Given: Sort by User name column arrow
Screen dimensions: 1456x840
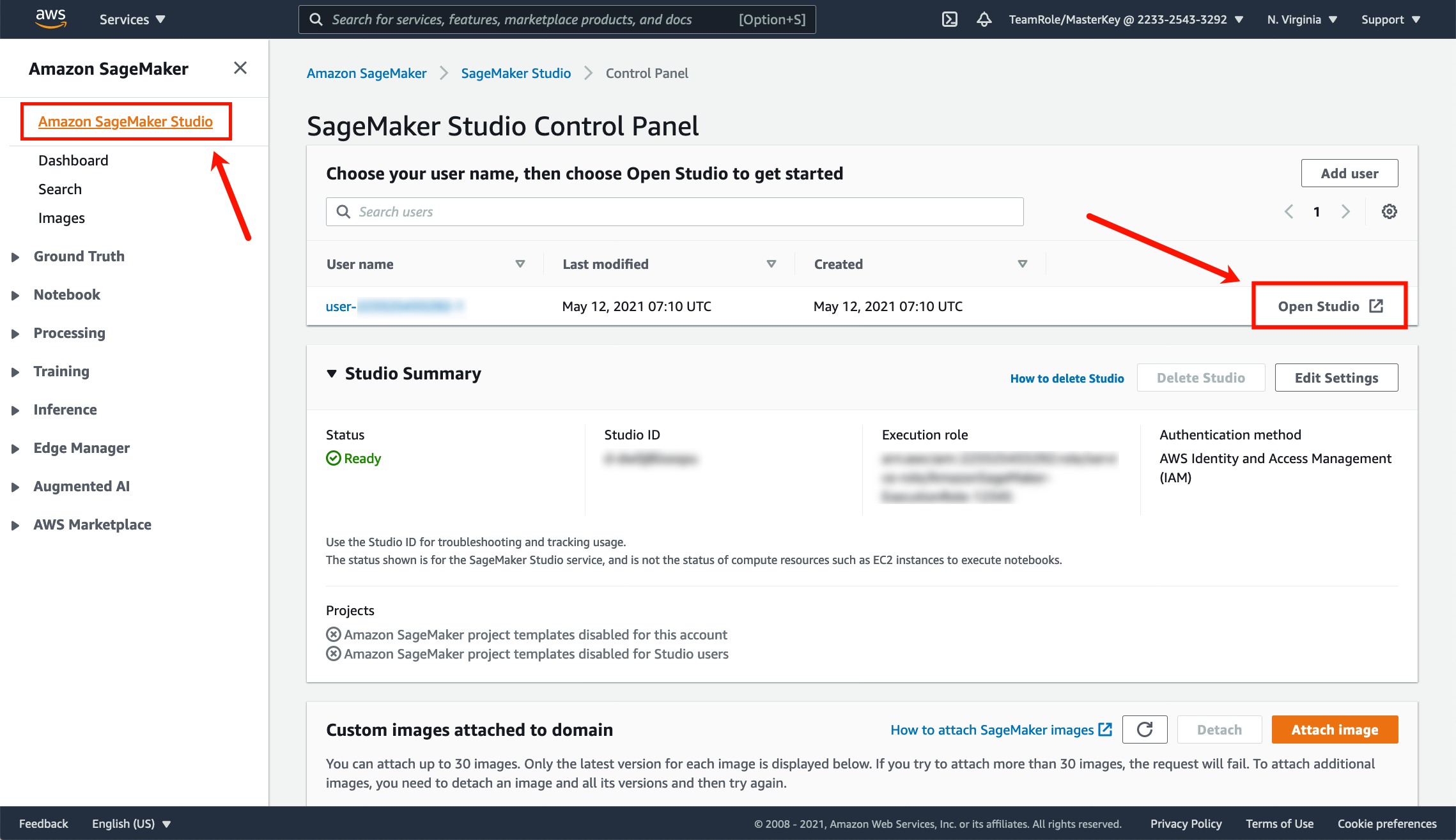Looking at the screenshot, I should [520, 264].
